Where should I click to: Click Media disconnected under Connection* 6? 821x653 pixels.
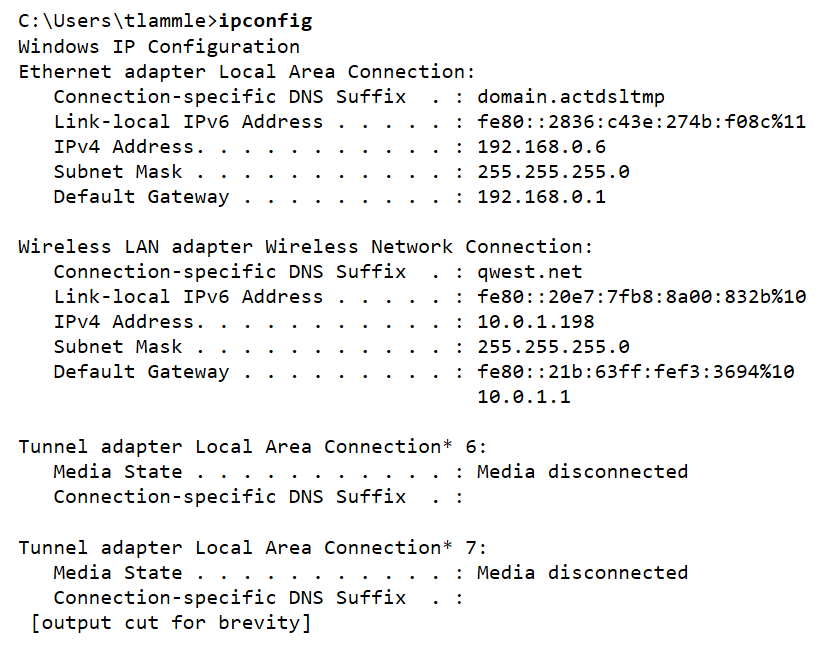(x=582, y=472)
